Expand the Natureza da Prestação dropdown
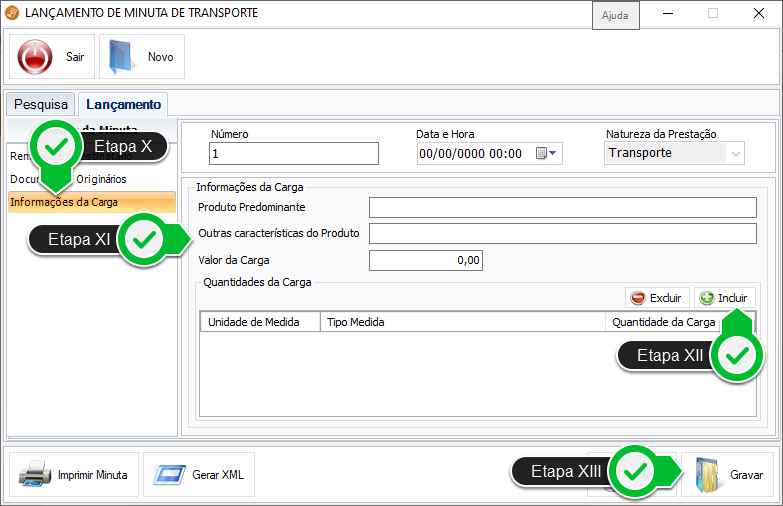783x506 pixels. 735,154
